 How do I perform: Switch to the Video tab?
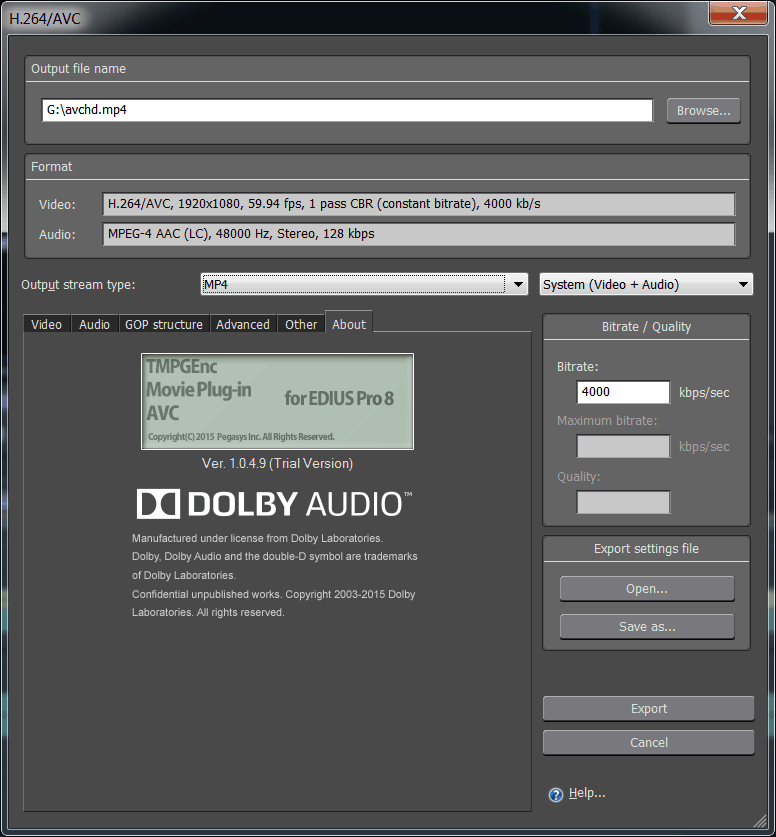click(46, 324)
